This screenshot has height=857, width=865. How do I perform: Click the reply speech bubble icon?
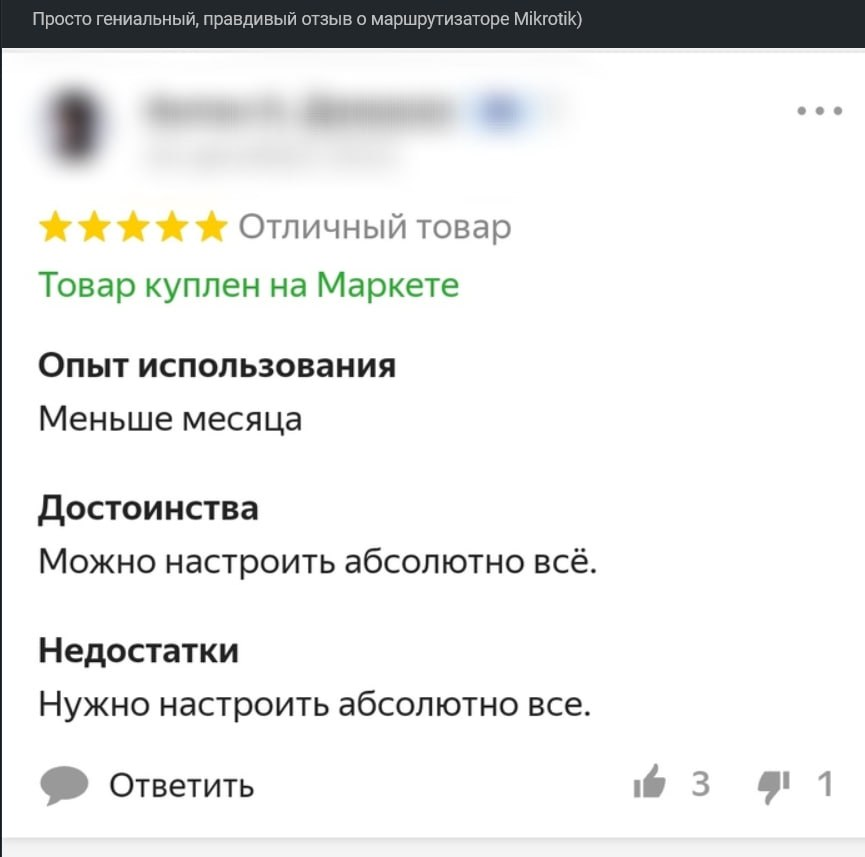65,785
